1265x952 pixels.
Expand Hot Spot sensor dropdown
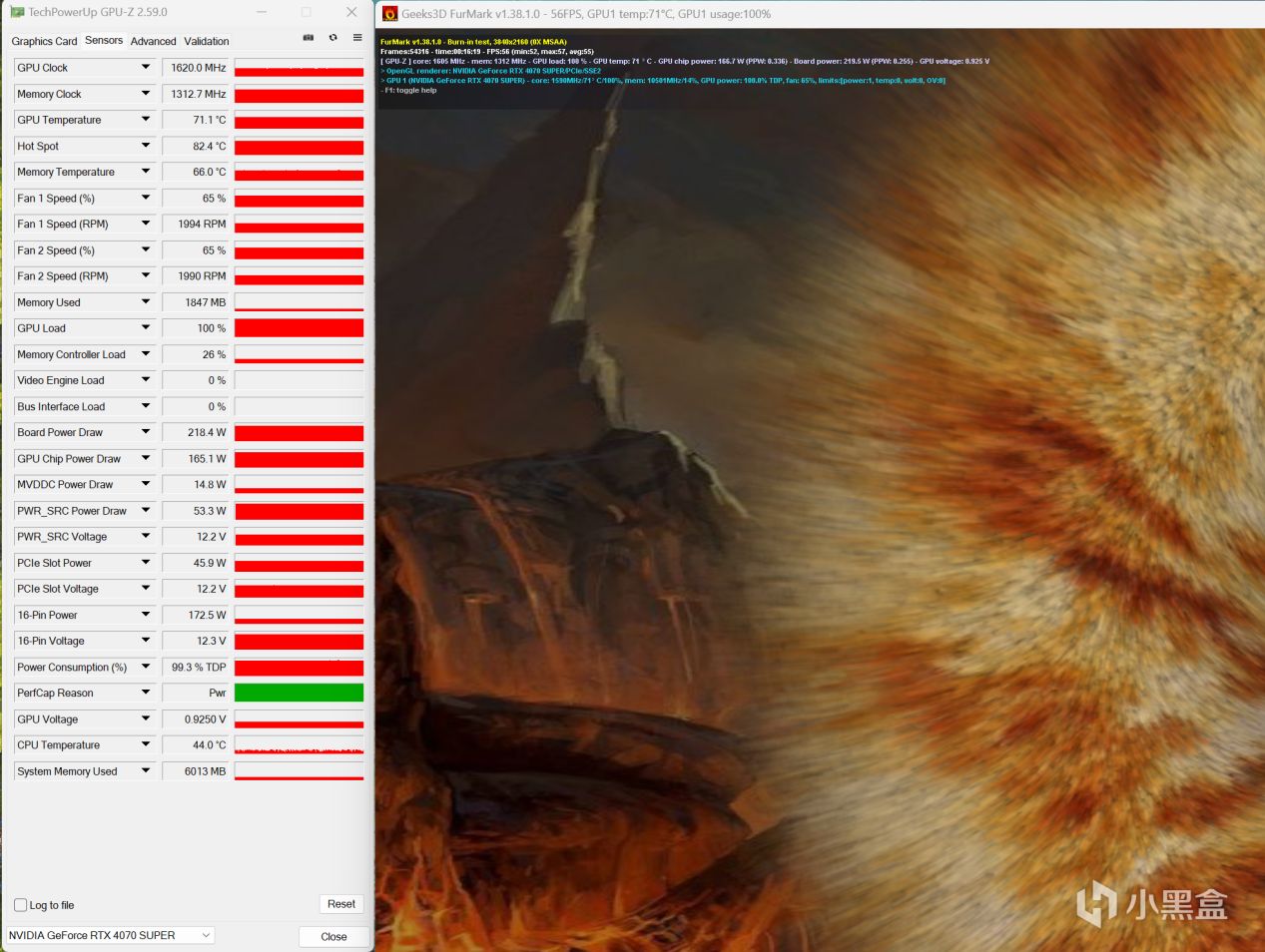point(146,146)
